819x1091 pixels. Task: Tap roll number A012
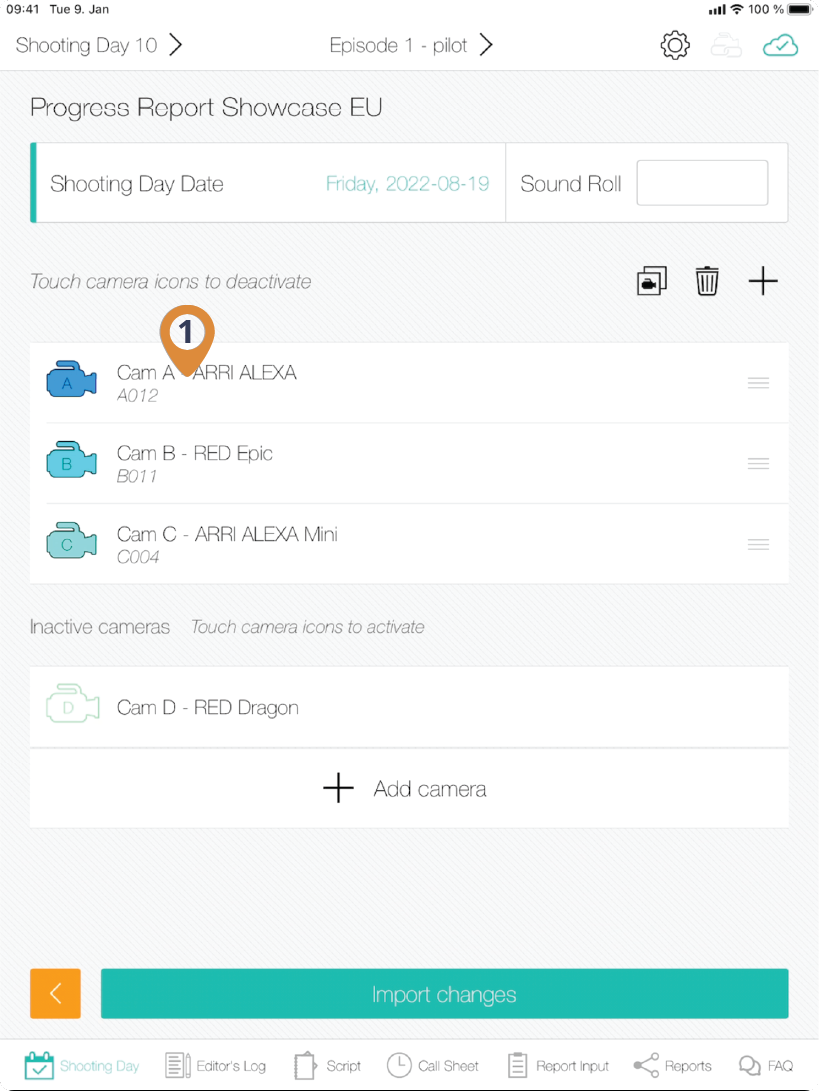click(x=138, y=395)
